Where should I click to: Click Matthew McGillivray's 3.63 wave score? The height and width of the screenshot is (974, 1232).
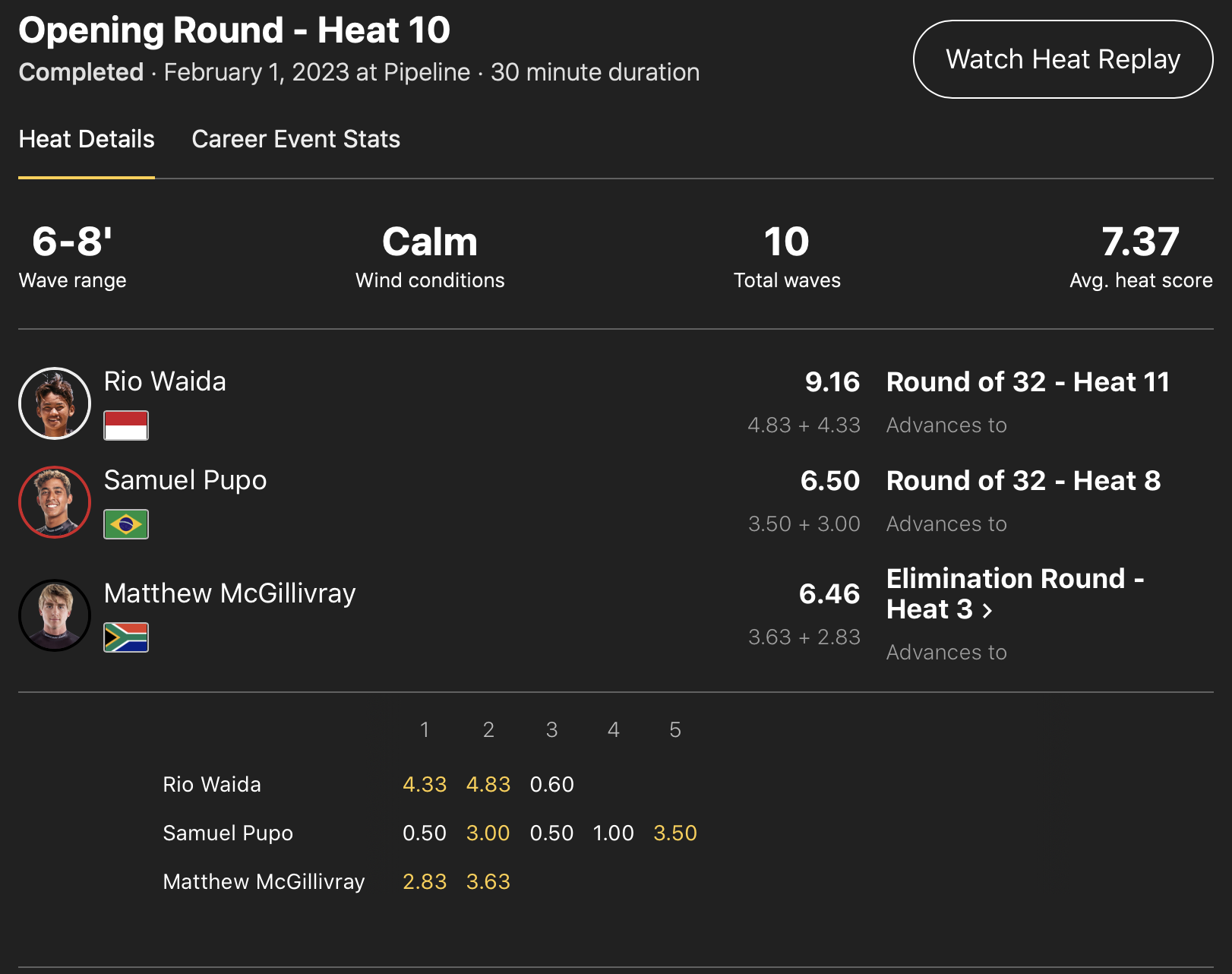488,881
